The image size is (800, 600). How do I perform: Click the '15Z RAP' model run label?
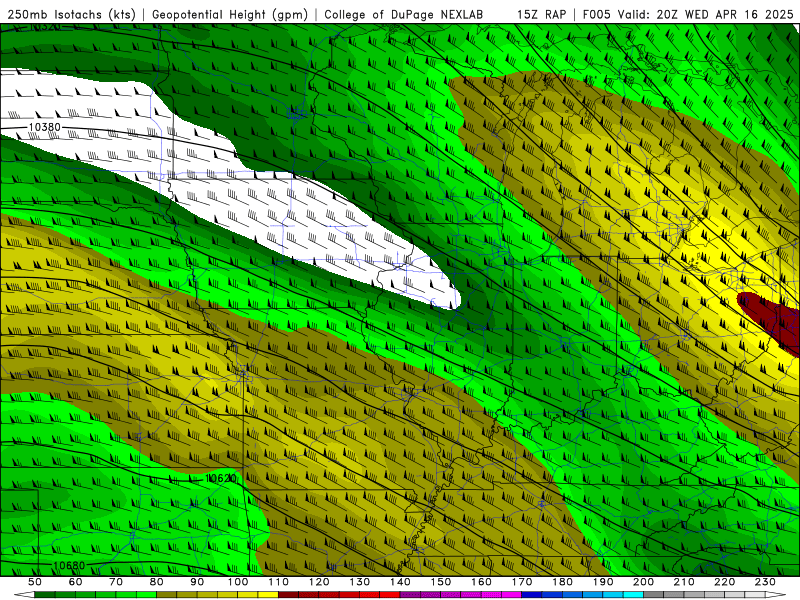541,14
